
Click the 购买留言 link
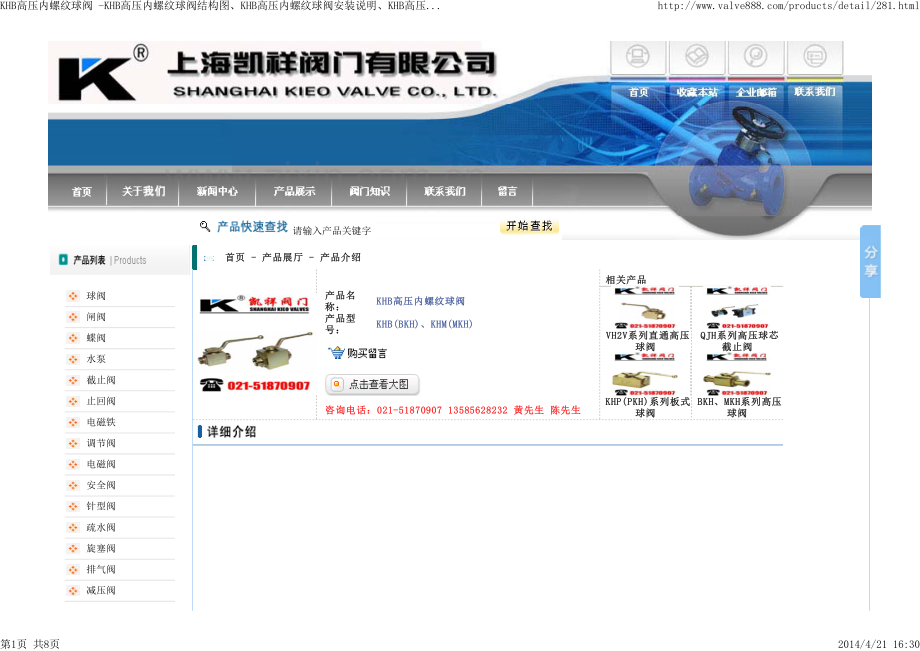click(367, 353)
